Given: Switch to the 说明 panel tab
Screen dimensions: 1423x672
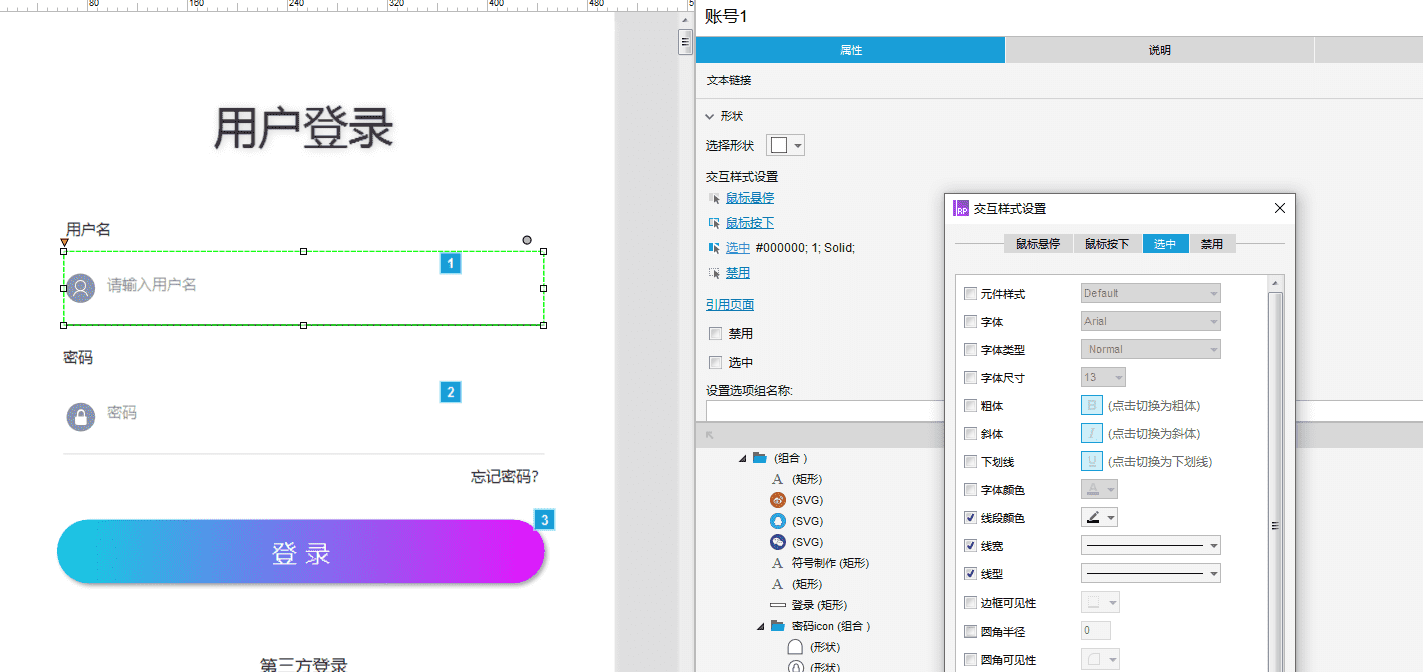Looking at the screenshot, I should pos(1159,50).
